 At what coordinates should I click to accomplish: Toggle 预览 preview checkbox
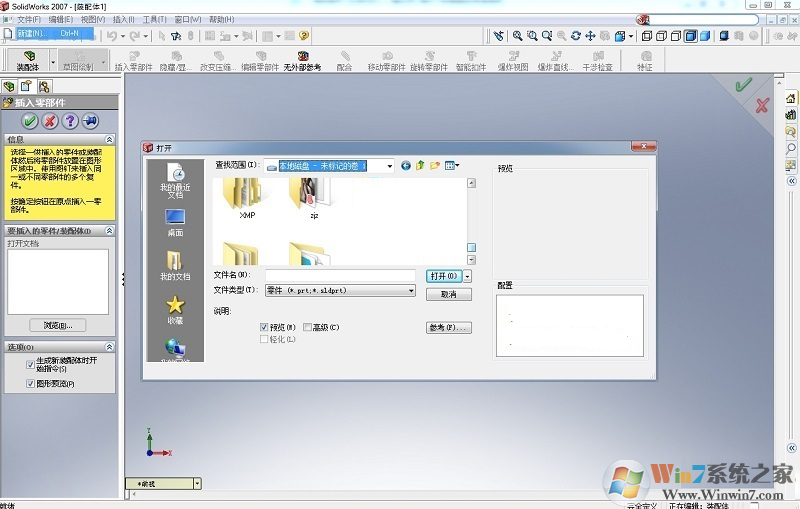click(264, 327)
